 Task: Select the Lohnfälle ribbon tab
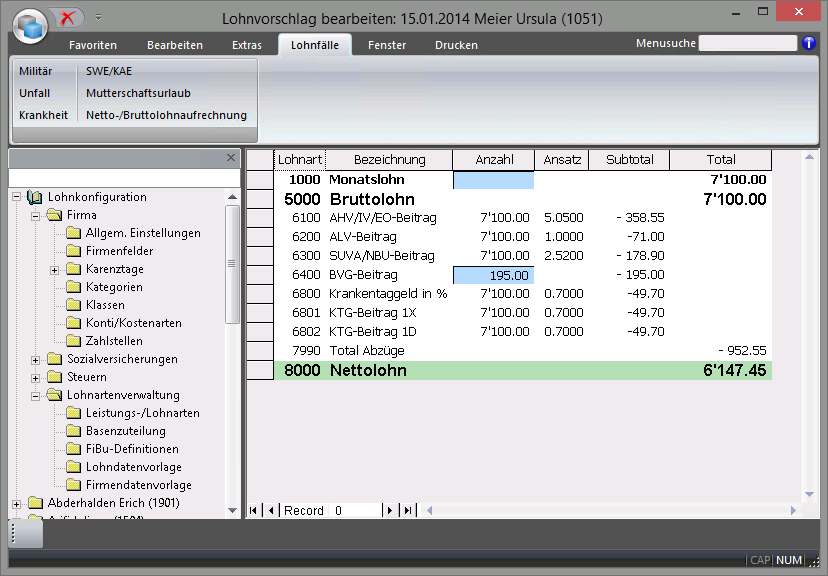coord(315,45)
